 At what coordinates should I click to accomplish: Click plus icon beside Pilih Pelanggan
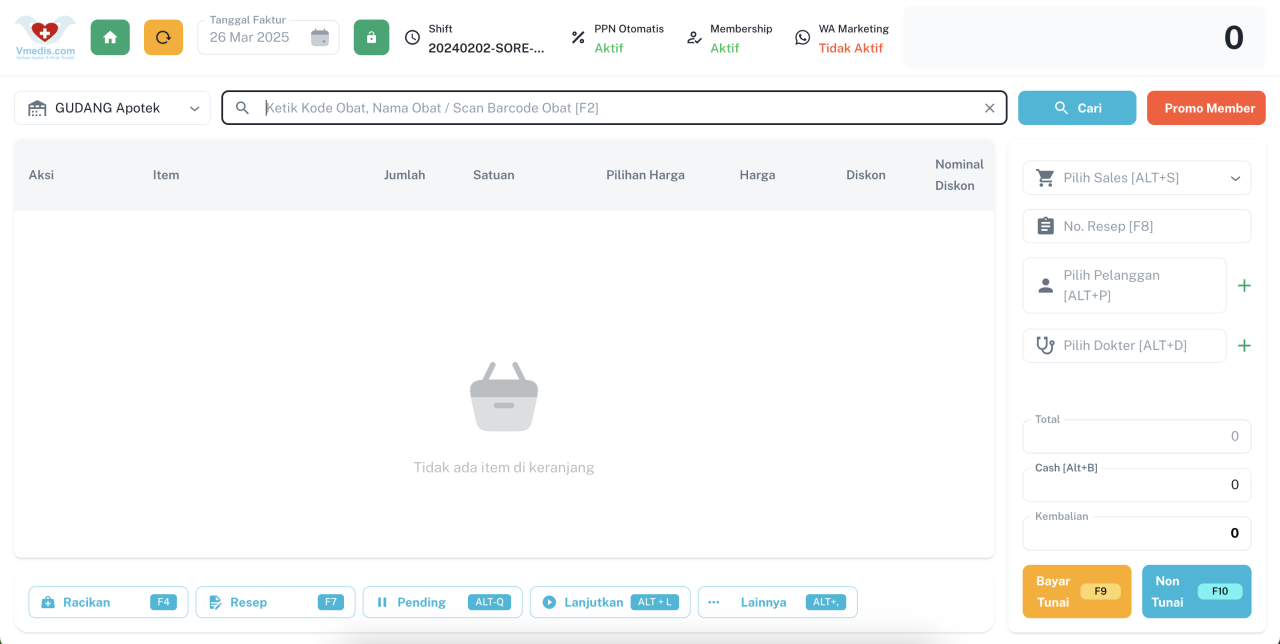pyautogui.click(x=1244, y=286)
